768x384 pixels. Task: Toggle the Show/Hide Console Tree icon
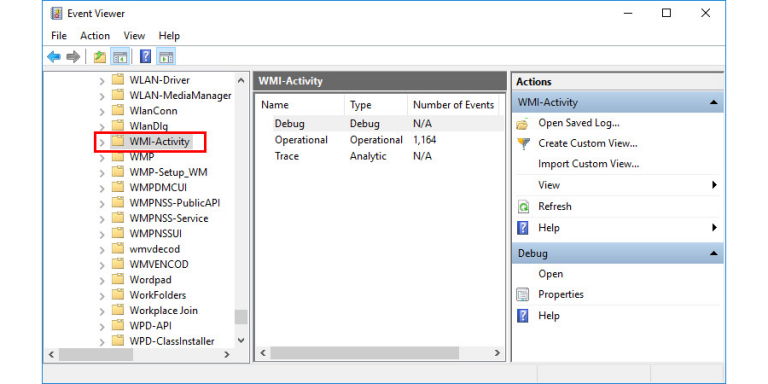pyautogui.click(x=120, y=57)
